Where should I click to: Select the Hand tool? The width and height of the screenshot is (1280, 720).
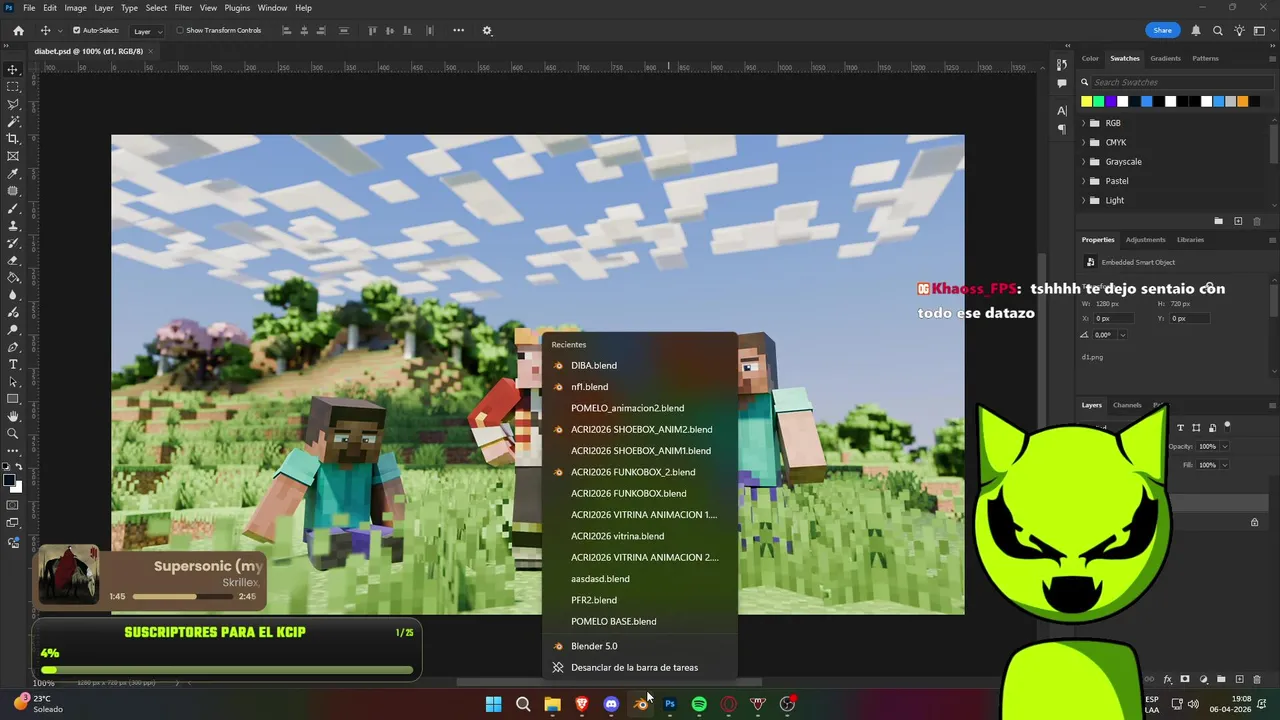point(13,416)
